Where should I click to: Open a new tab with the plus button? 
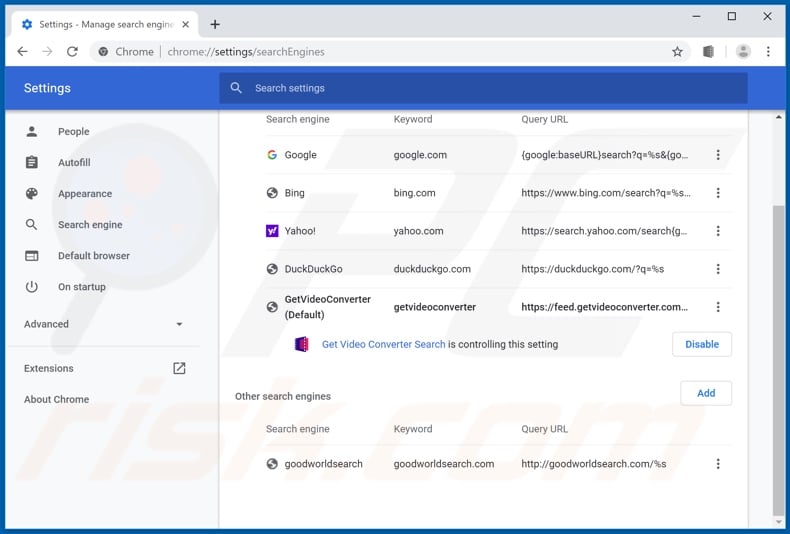[x=215, y=24]
